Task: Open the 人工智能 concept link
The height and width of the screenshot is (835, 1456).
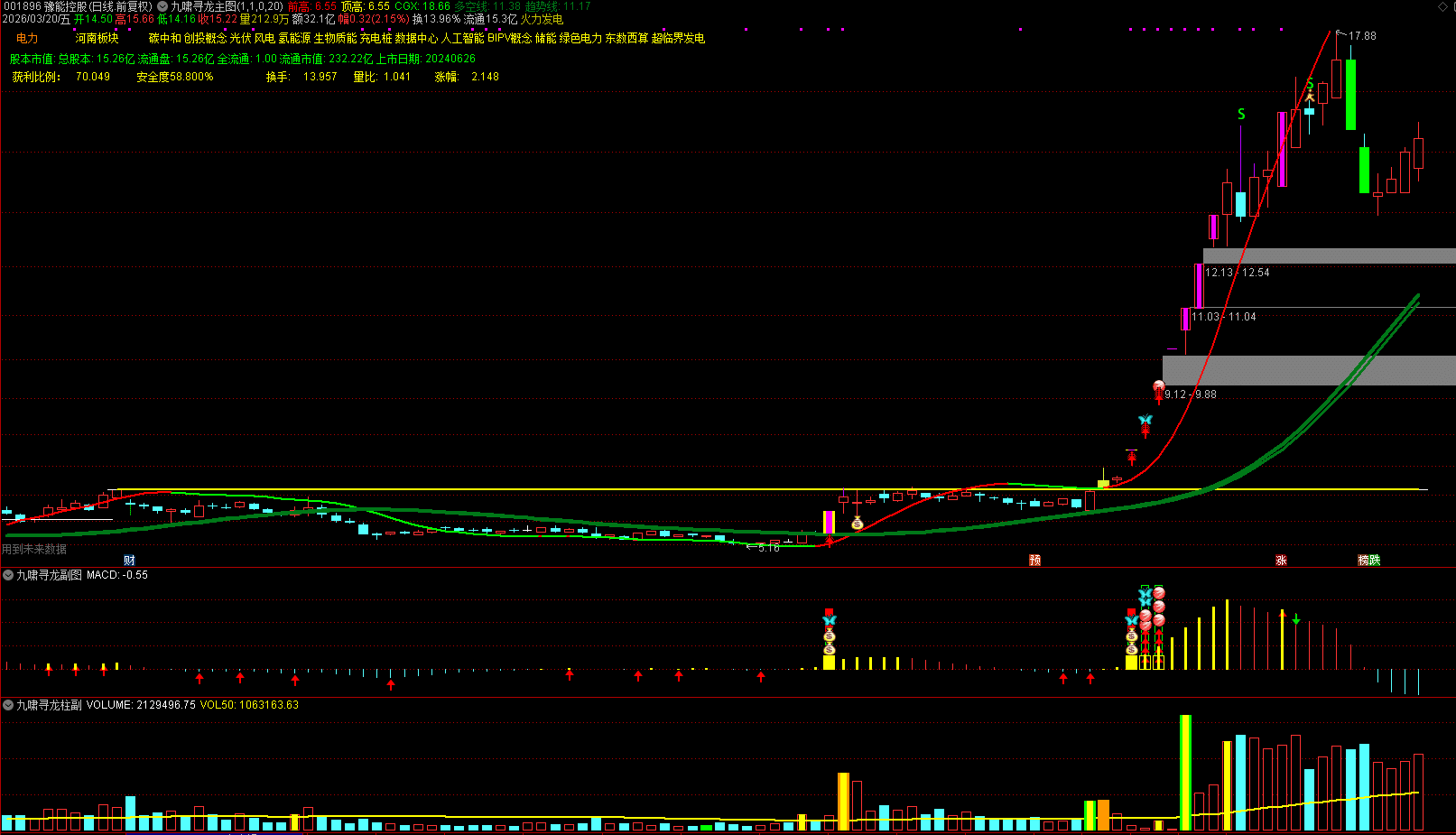Action: tap(462, 39)
